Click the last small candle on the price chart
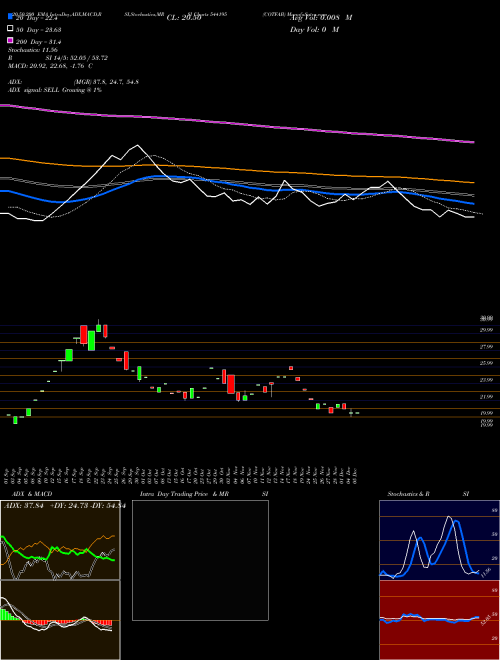This screenshot has width=500, height=660. (x=357, y=413)
